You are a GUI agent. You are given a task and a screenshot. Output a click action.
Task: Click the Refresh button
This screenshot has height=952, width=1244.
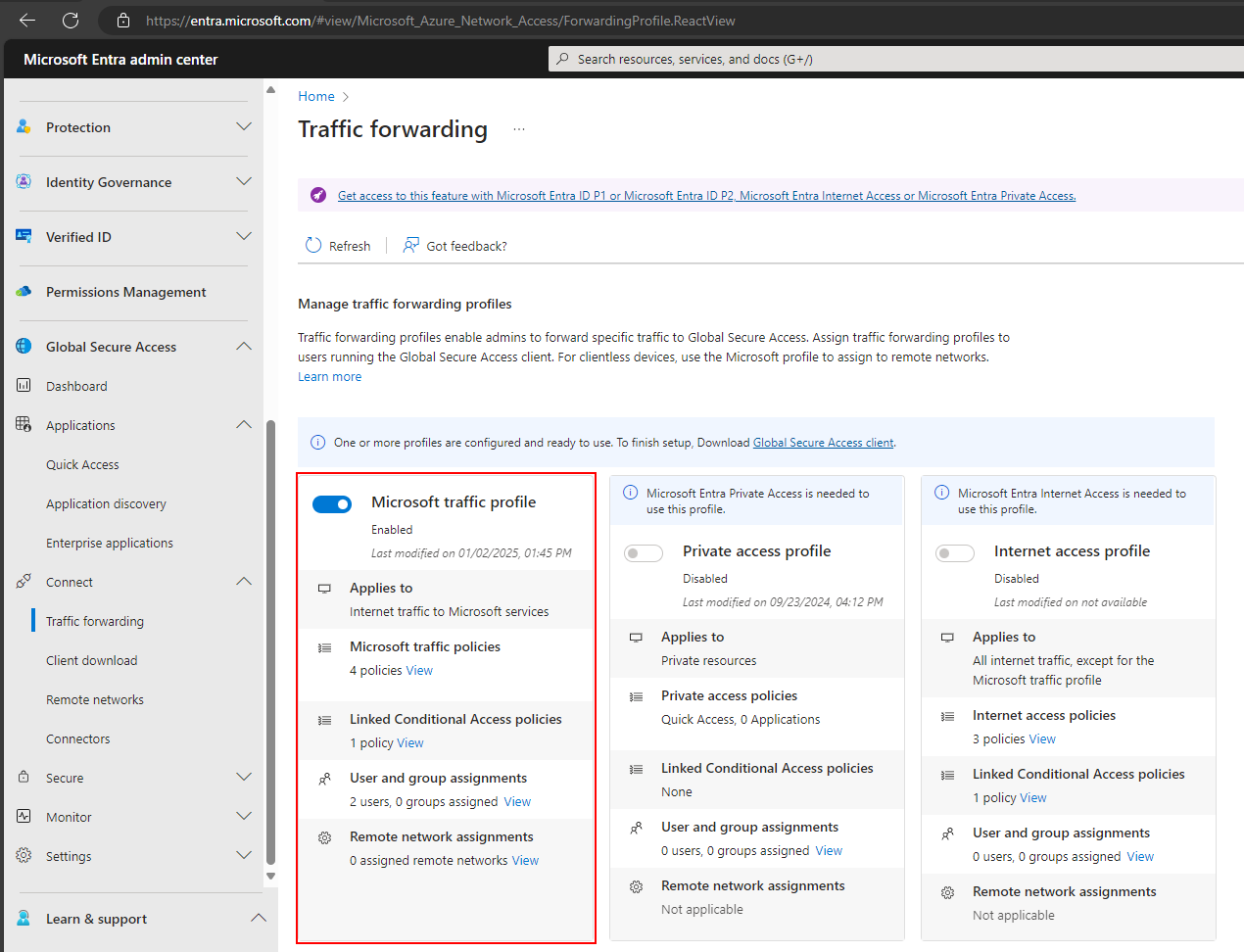pyautogui.click(x=338, y=245)
